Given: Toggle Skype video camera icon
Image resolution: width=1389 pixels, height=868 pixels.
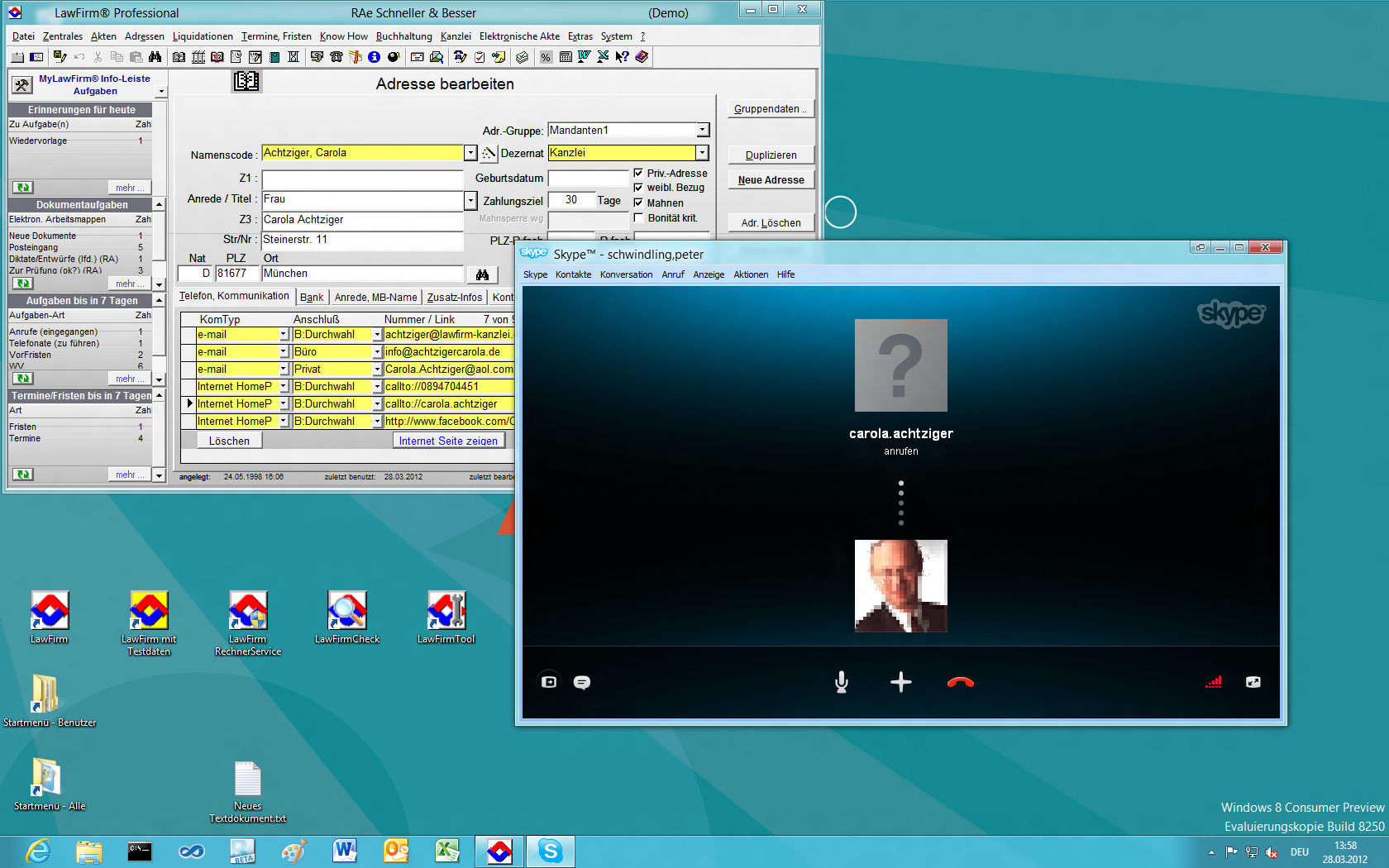Looking at the screenshot, I should click(549, 682).
